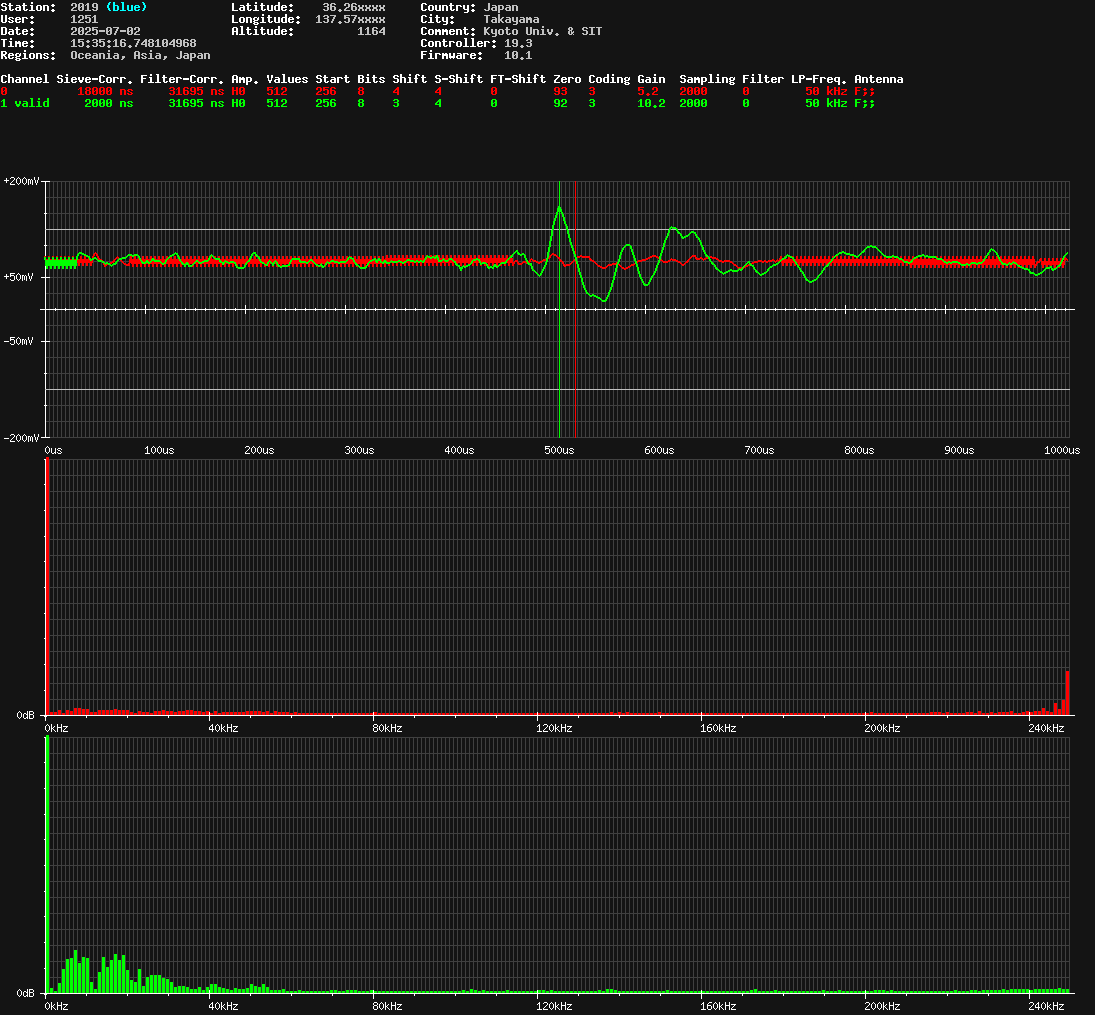Click the altitude value 1164
1095x1015 pixels.
[x=371, y=31]
